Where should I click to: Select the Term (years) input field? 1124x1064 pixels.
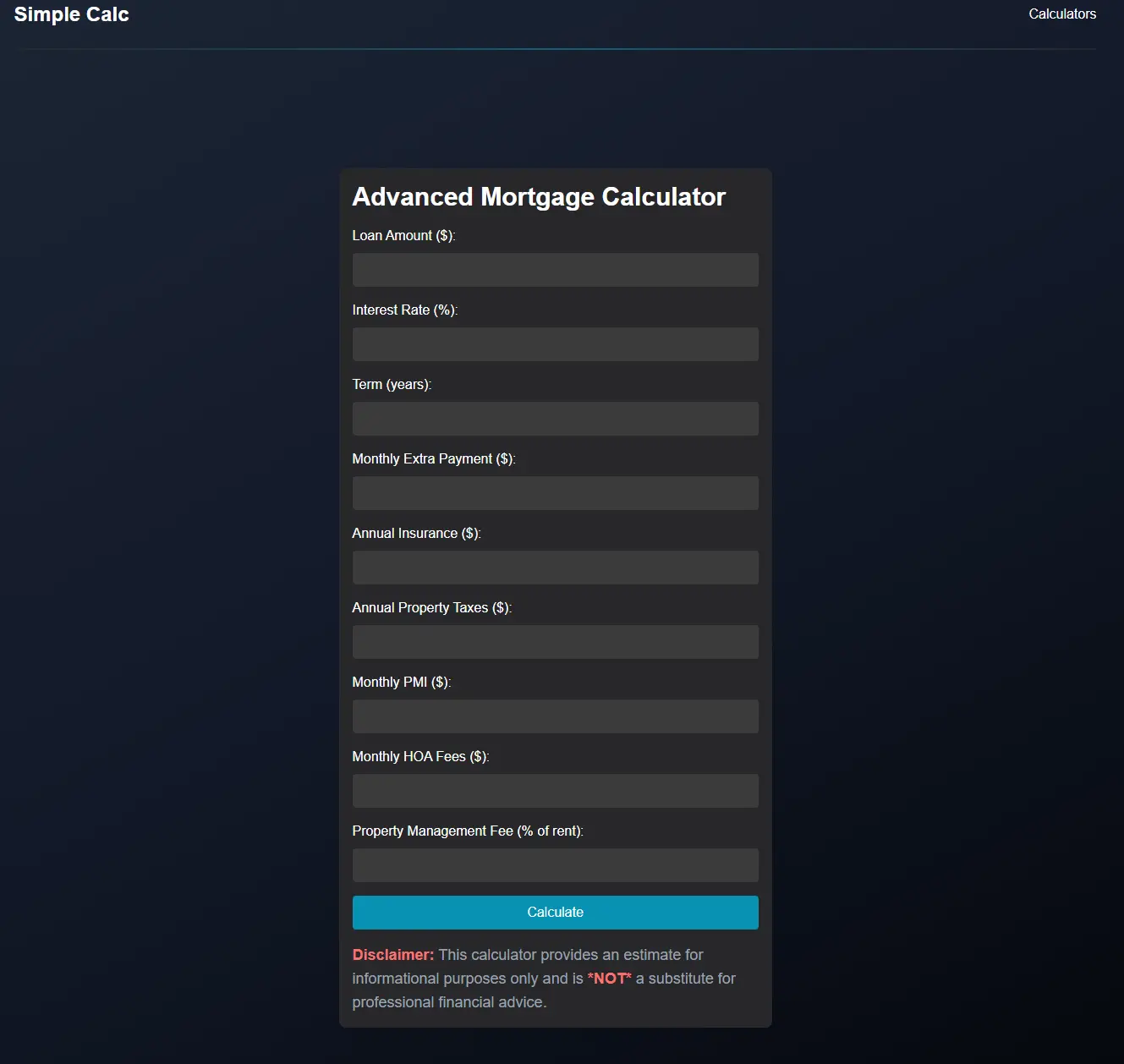555,418
